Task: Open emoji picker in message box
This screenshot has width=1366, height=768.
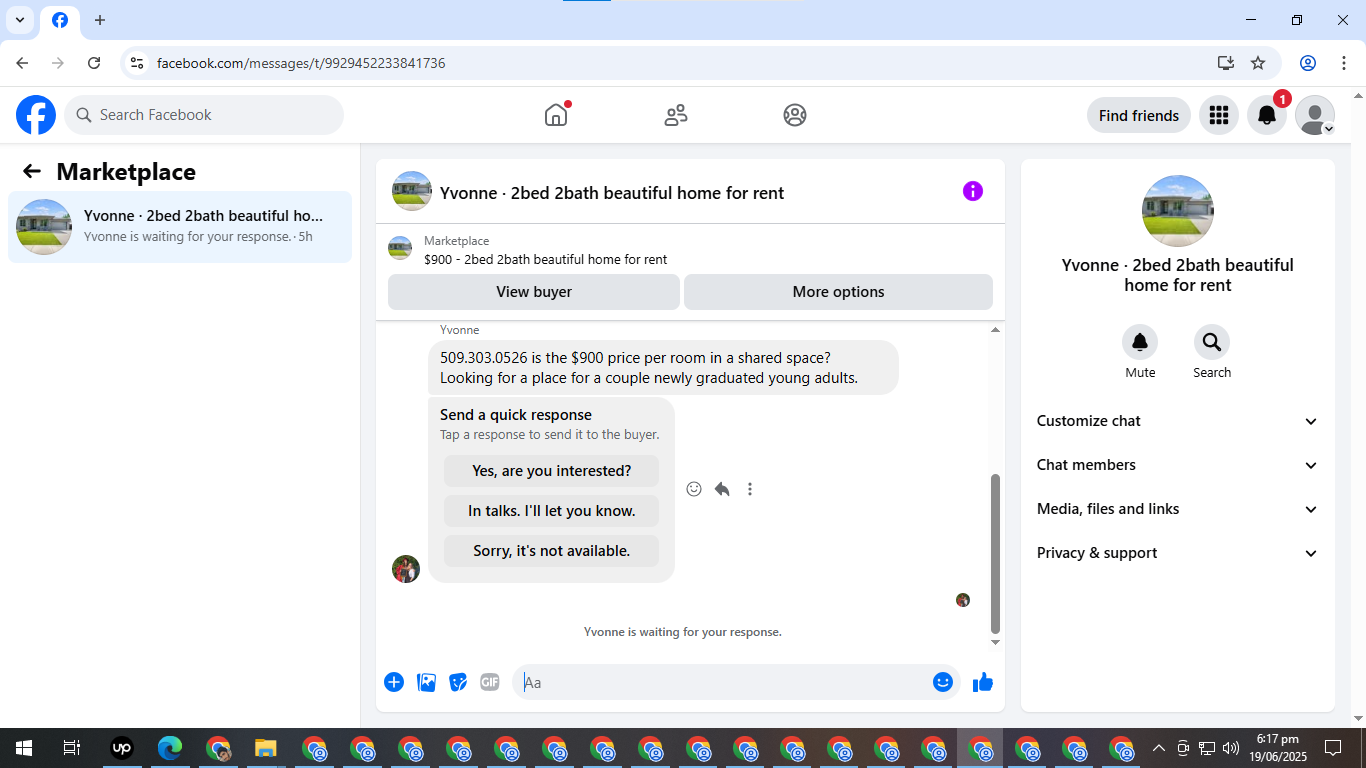Action: [x=943, y=682]
